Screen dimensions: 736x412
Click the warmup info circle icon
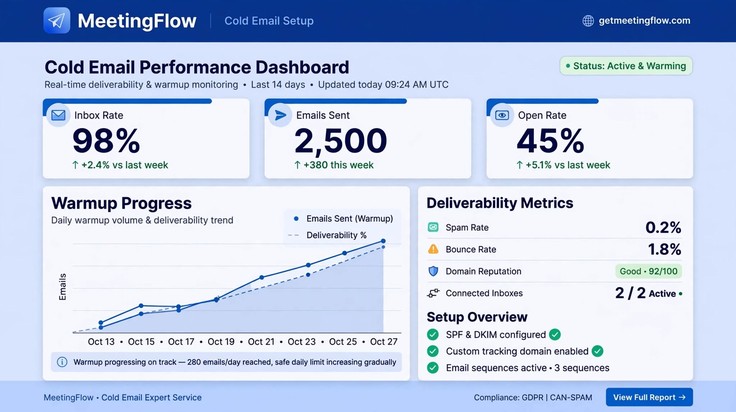tap(62, 362)
